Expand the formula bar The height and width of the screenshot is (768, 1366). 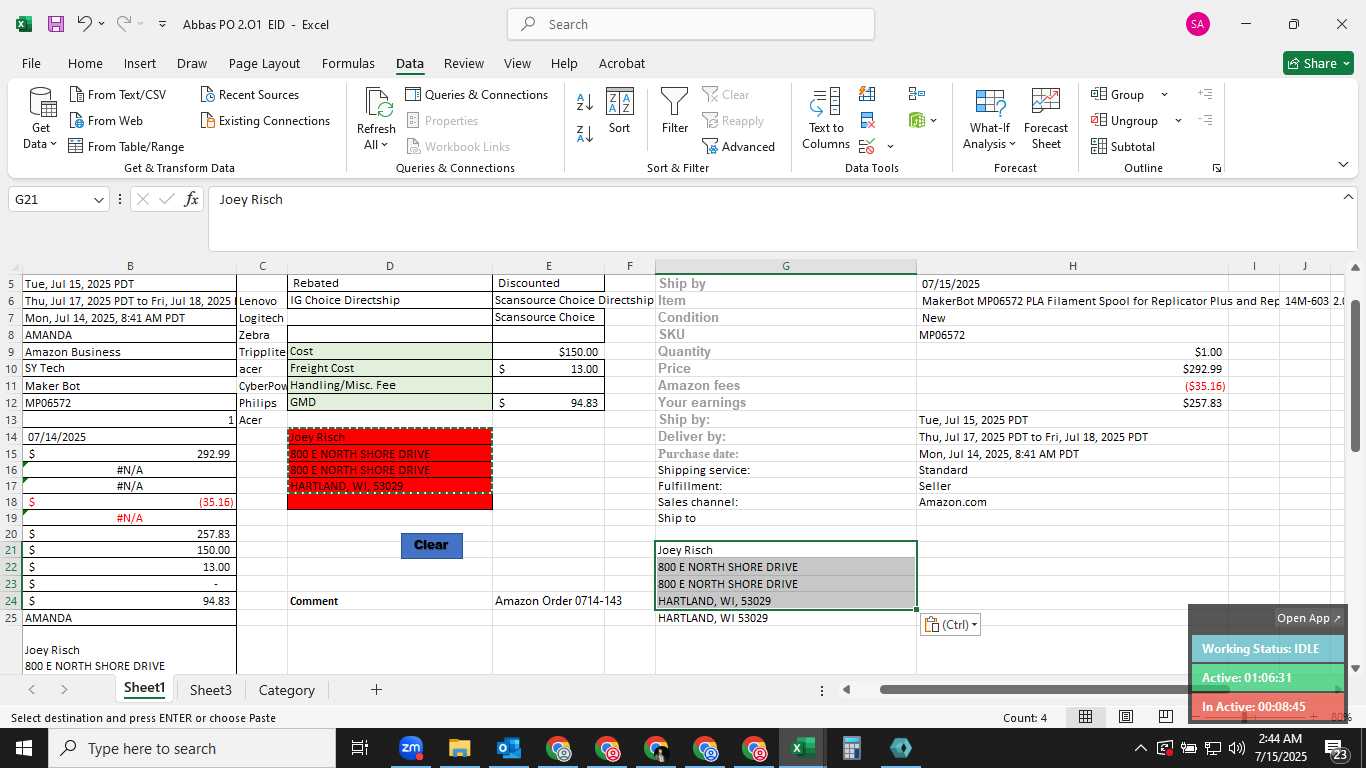(1348, 198)
